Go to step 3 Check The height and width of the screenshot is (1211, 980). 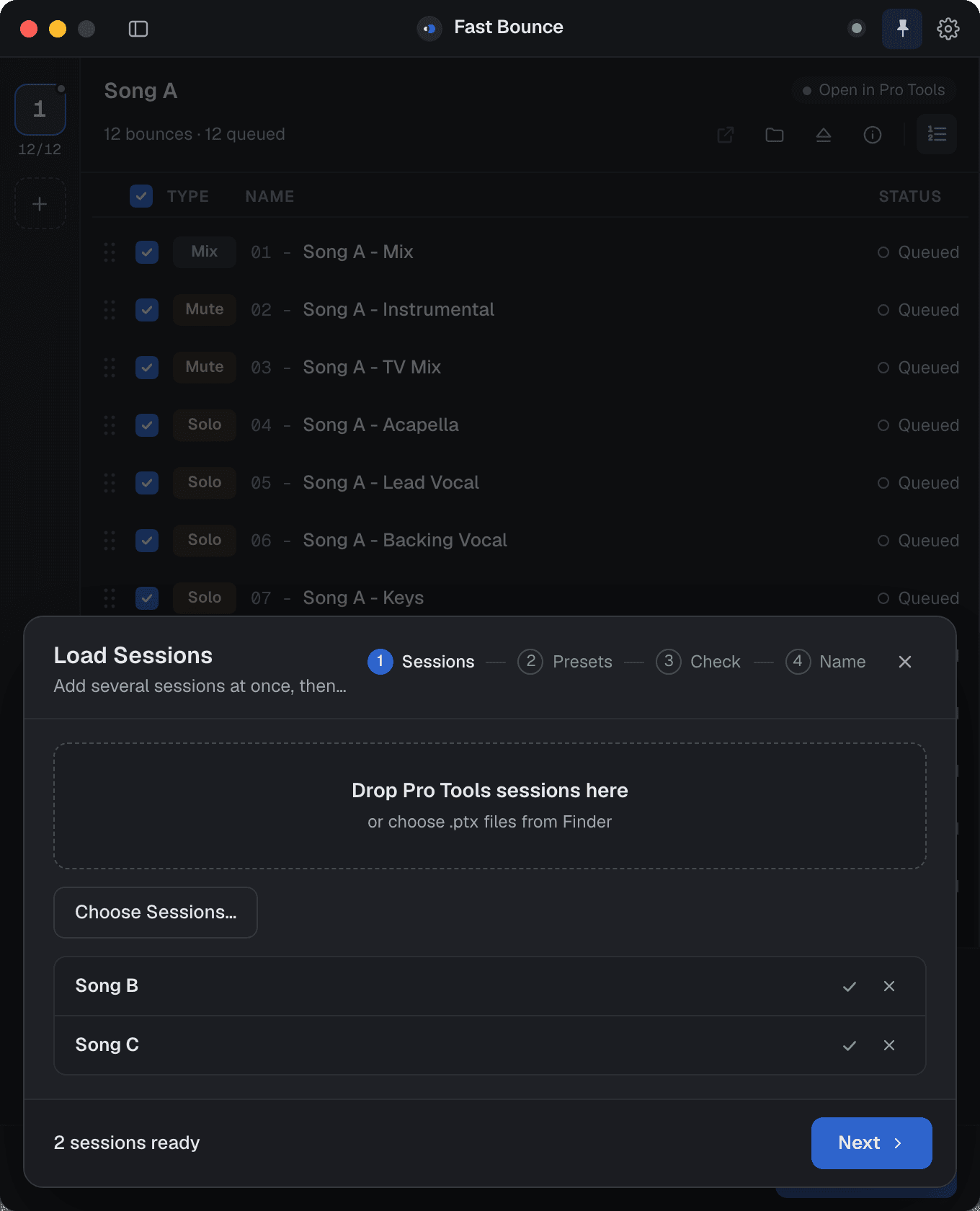tap(698, 662)
